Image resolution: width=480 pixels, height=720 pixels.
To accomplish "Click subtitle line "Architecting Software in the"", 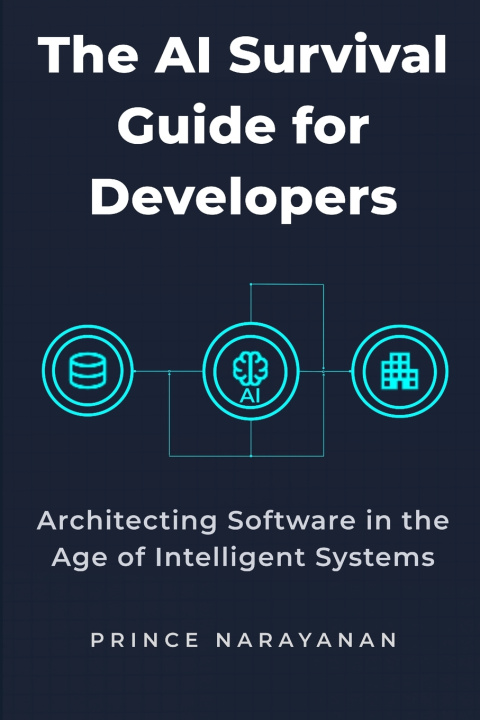I will (x=243, y=521).
